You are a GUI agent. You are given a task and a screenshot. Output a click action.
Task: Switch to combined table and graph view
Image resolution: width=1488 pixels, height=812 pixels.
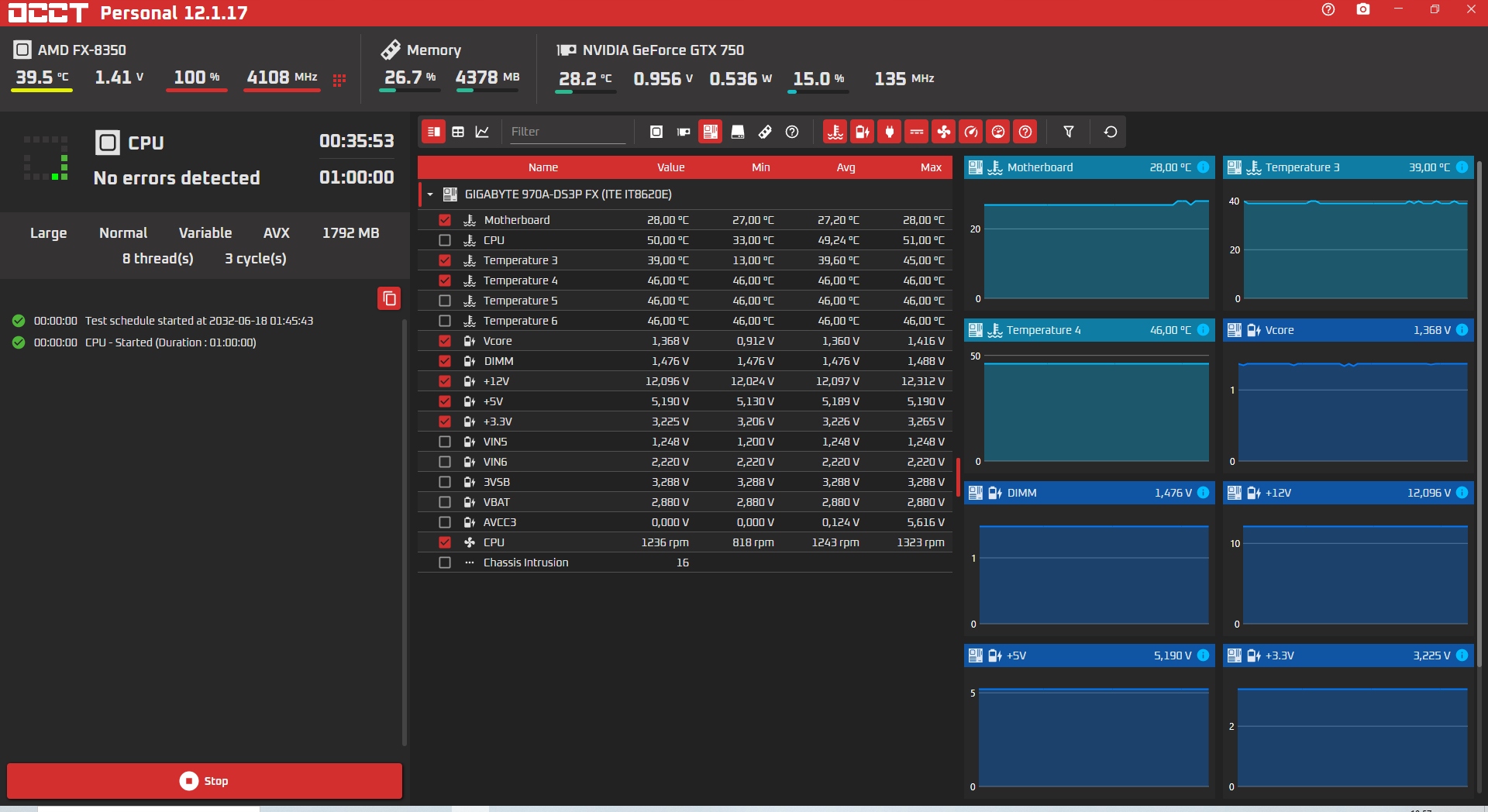434,132
